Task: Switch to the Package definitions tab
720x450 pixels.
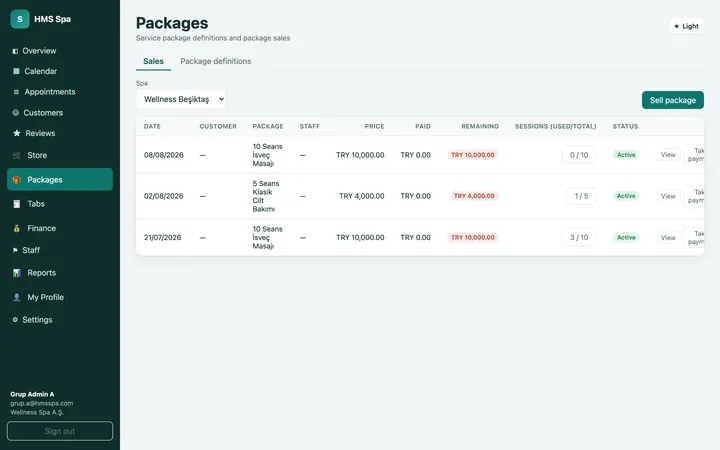Action: (x=216, y=61)
